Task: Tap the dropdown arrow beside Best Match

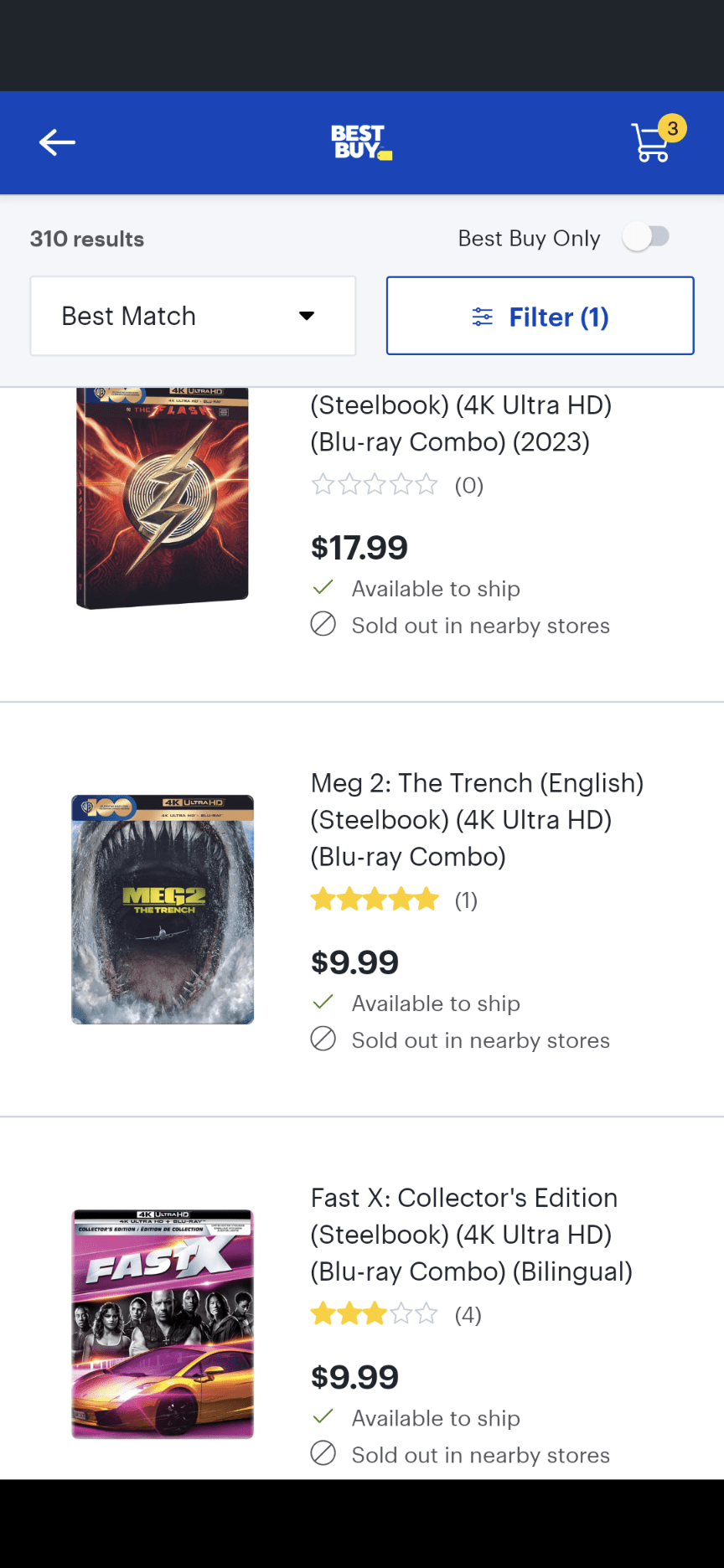Action: [x=307, y=316]
